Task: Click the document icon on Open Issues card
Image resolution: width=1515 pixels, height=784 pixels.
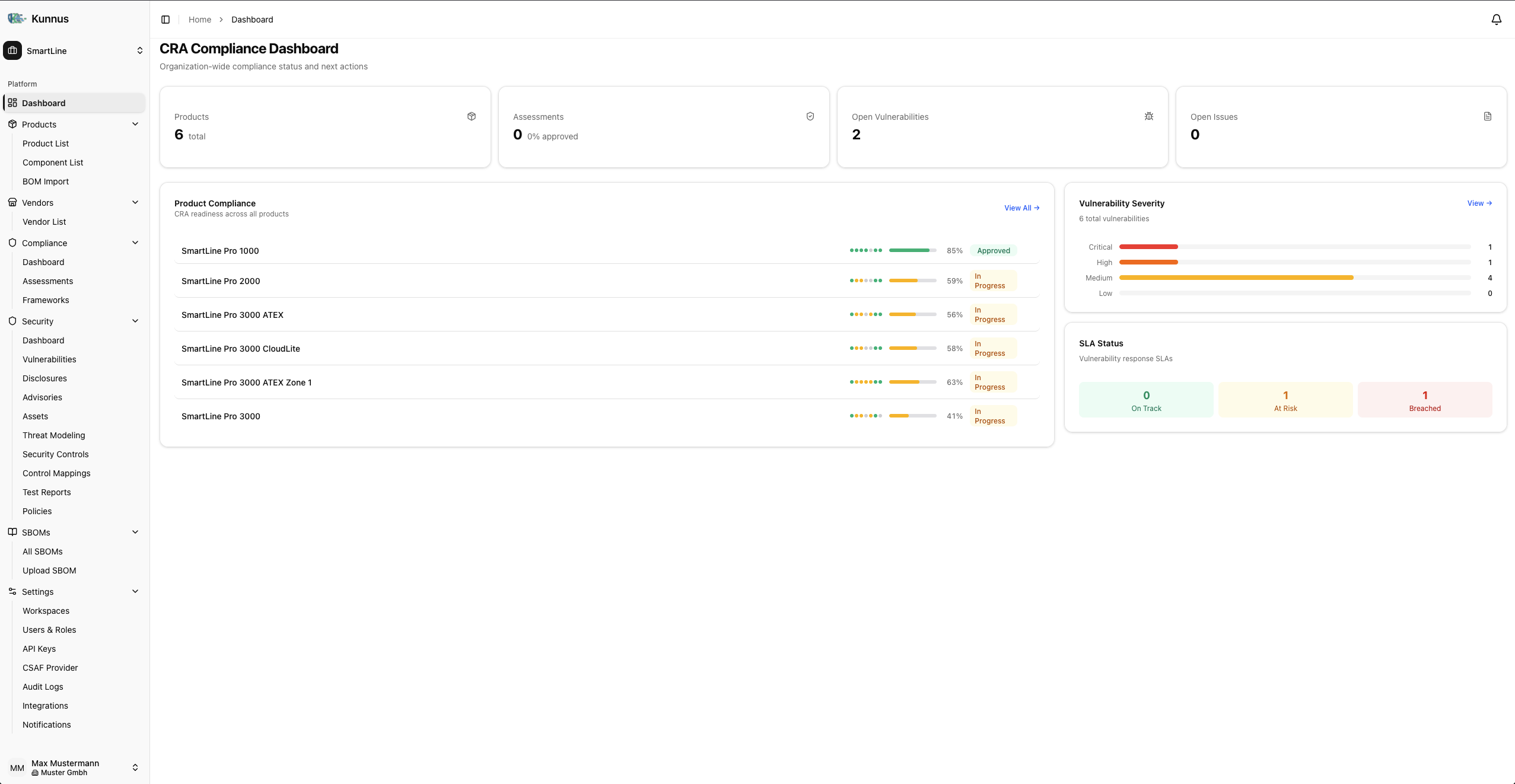Action: point(1487,116)
